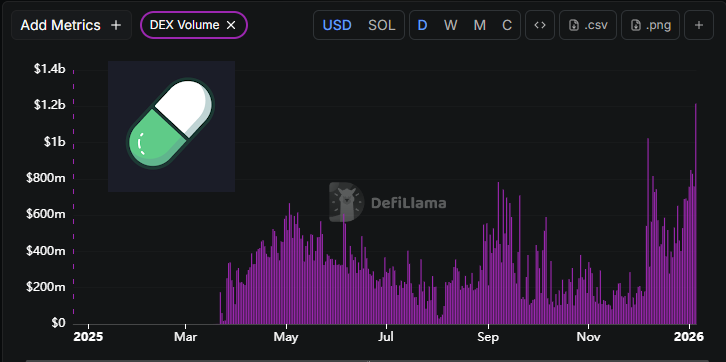Select weekly (W) interval

pyautogui.click(x=450, y=25)
